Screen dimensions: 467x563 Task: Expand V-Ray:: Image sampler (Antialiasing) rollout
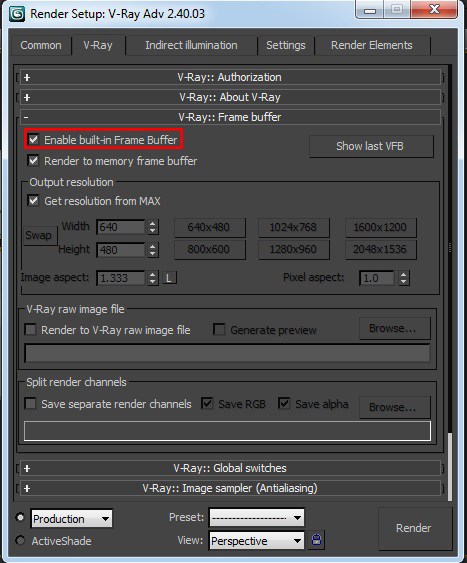230,488
